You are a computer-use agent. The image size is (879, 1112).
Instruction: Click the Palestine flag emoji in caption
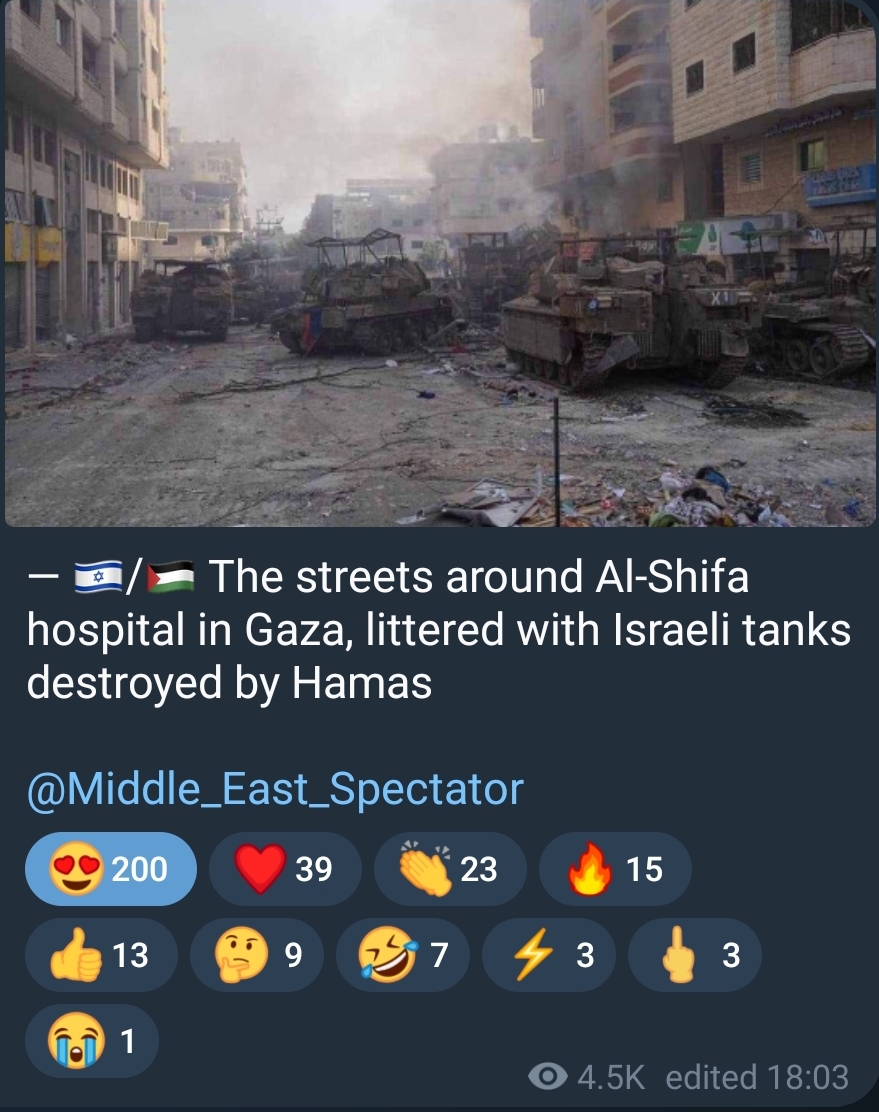point(170,576)
